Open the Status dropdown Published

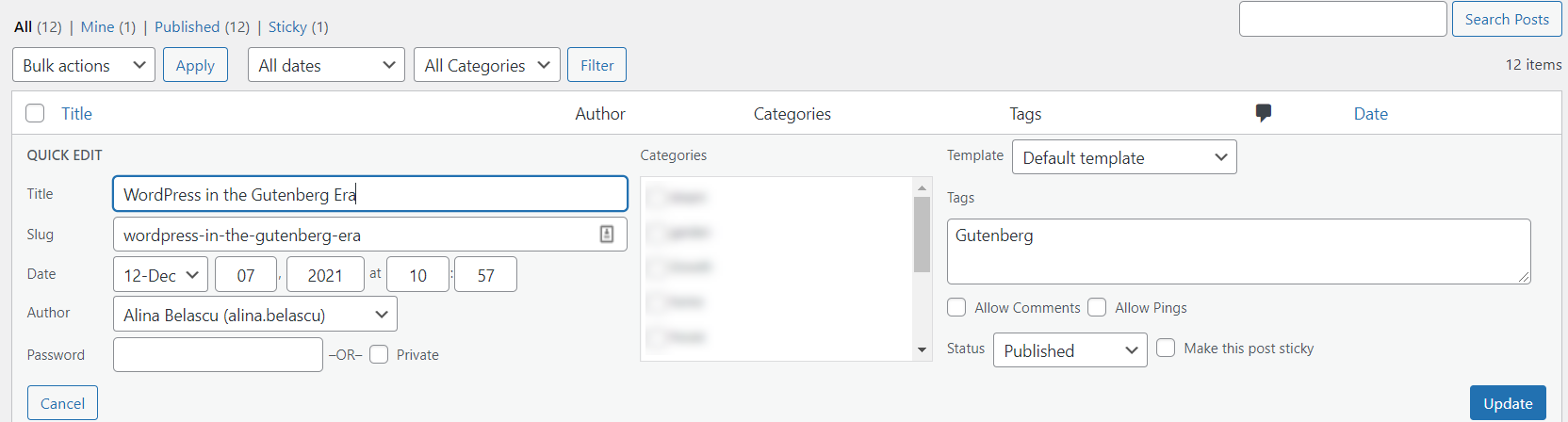coord(1070,350)
